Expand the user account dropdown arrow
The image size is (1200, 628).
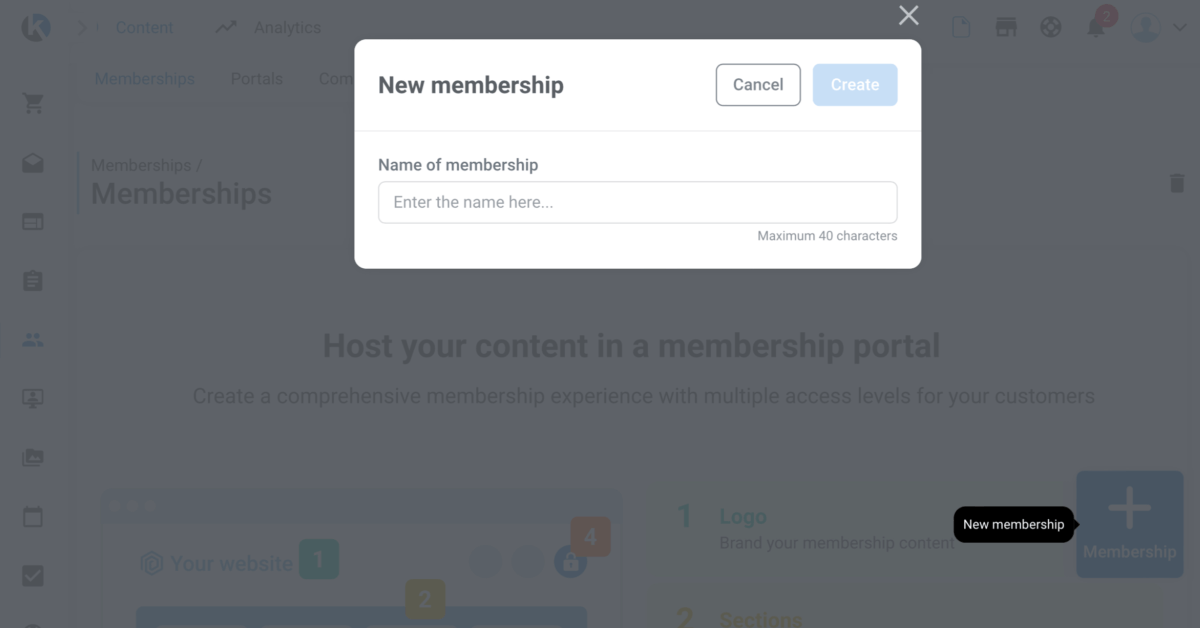pyautogui.click(x=1179, y=28)
